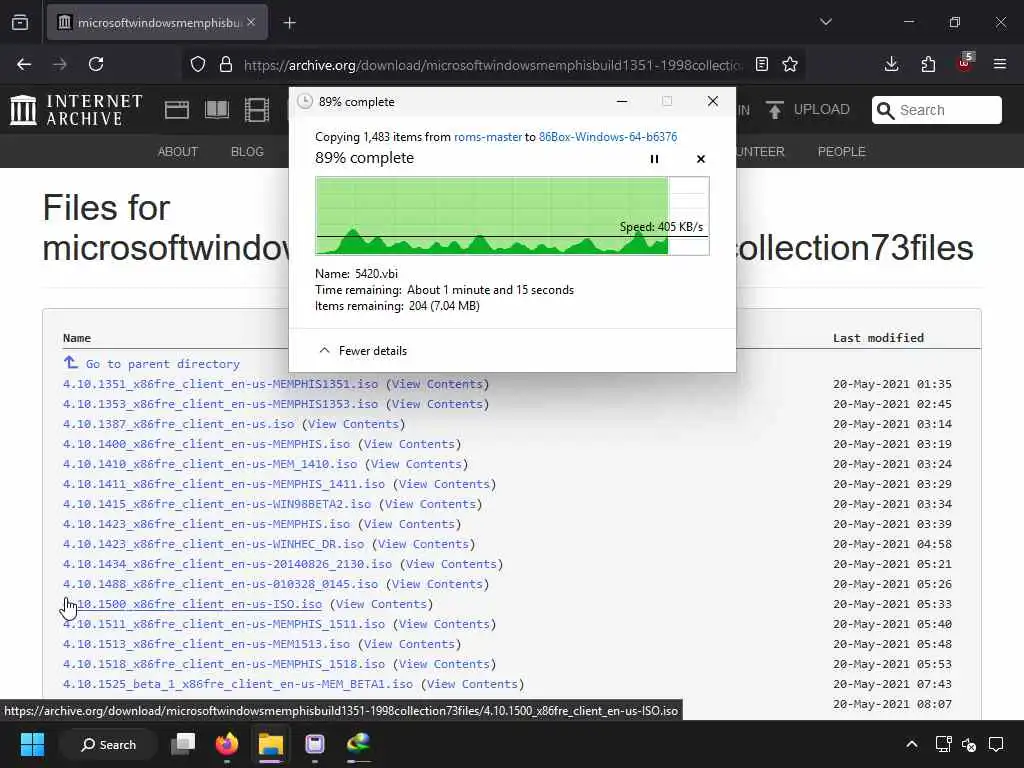The image size is (1024, 768).
Task: Click the file name 5420.vbi
Action: 376,274
